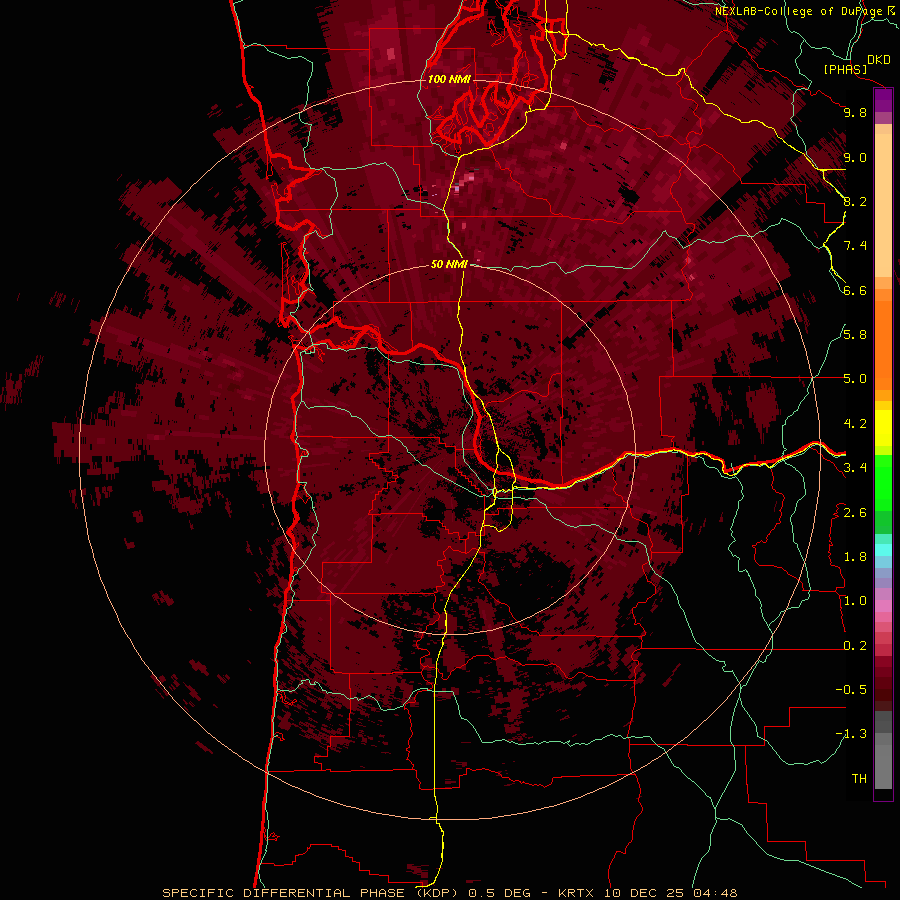Click the 1.8 value on color scale

[855, 557]
